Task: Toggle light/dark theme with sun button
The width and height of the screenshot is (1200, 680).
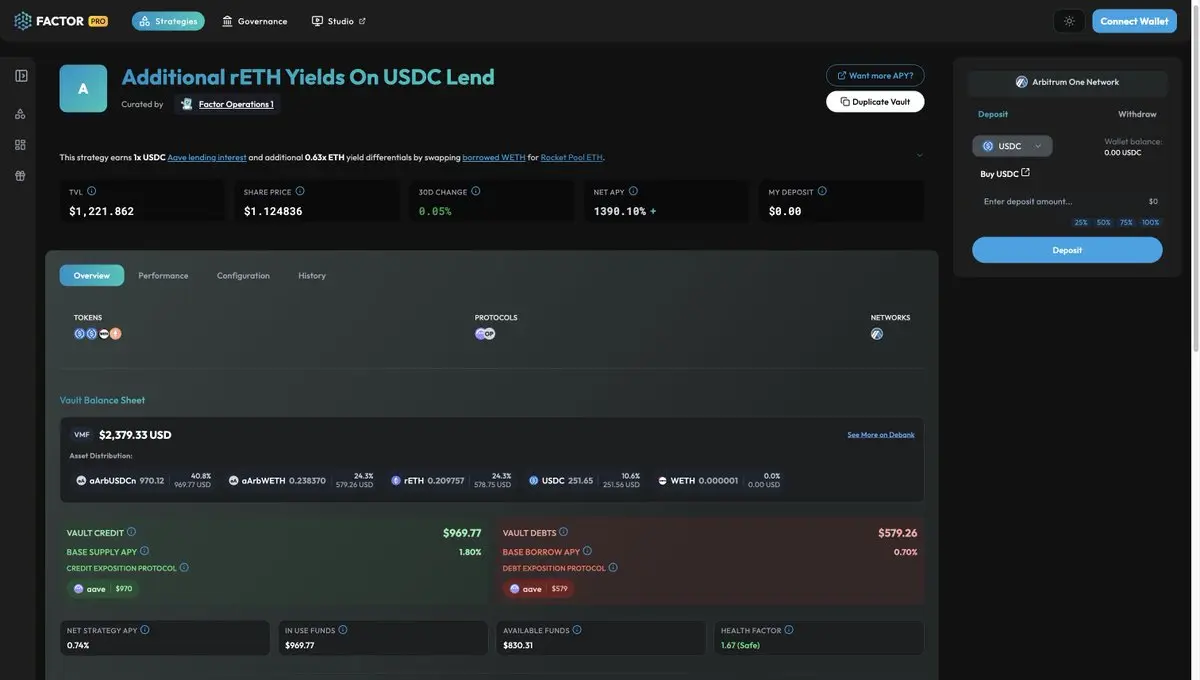Action: pos(1069,21)
